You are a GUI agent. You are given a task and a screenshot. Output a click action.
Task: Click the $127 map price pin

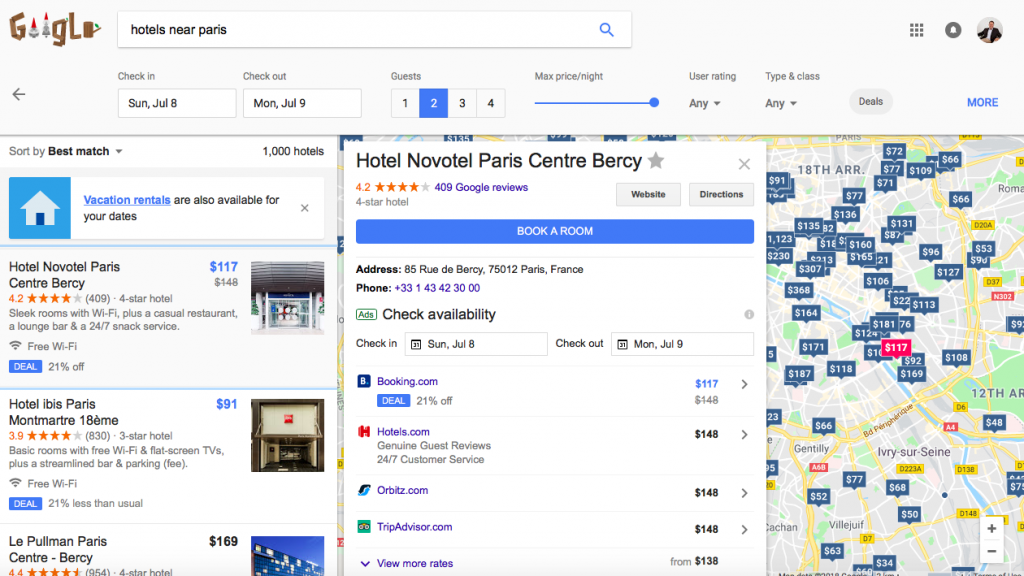(948, 272)
